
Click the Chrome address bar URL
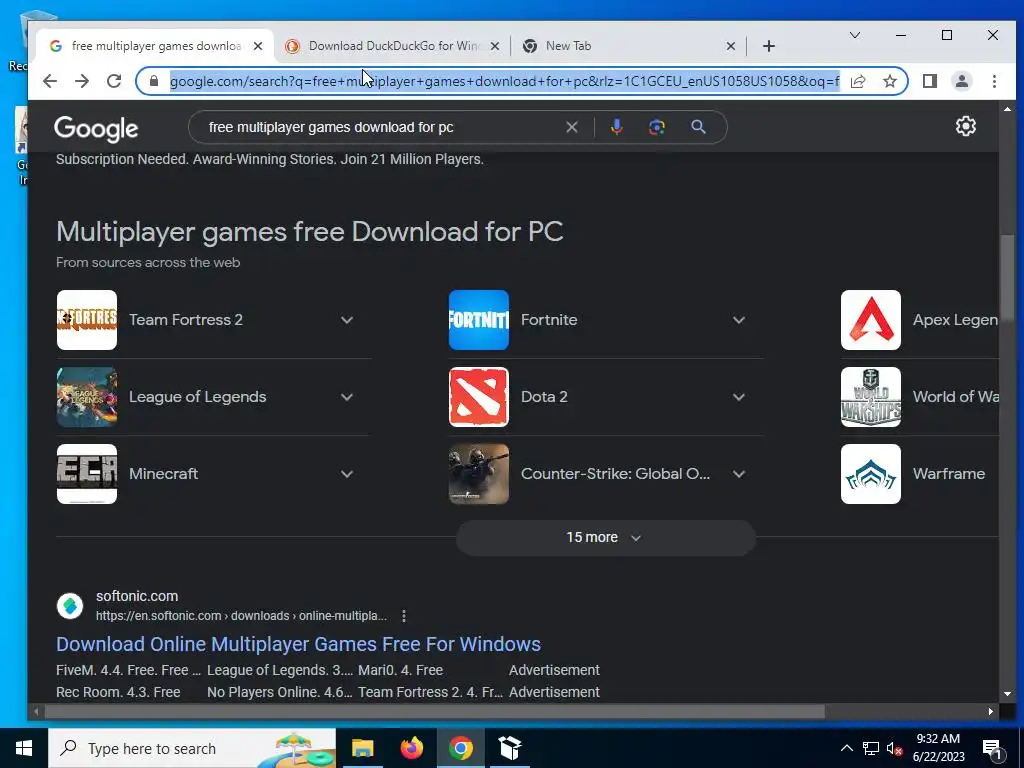coord(504,81)
